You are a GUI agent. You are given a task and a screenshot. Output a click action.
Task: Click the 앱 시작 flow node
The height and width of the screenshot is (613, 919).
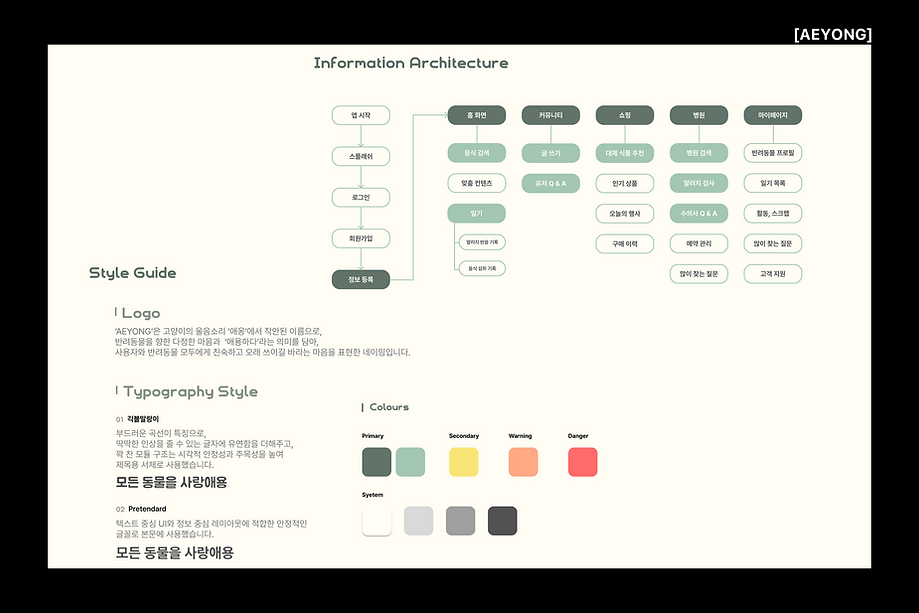pyautogui.click(x=360, y=115)
